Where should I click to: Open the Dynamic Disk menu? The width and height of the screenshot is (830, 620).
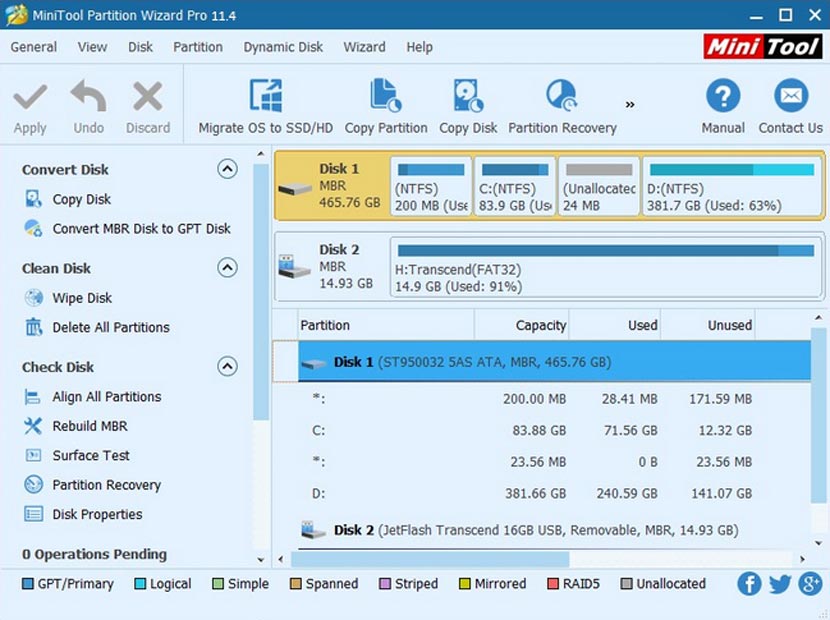[x=281, y=47]
